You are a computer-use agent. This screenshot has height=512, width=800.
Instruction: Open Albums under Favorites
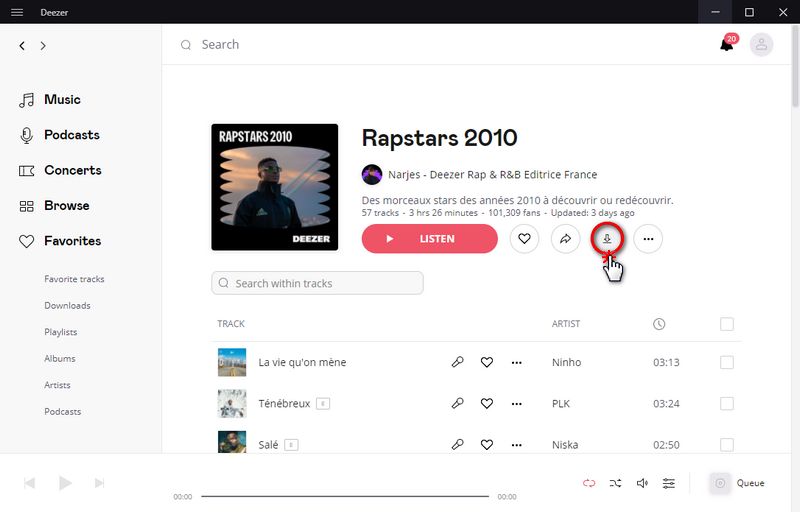60,359
